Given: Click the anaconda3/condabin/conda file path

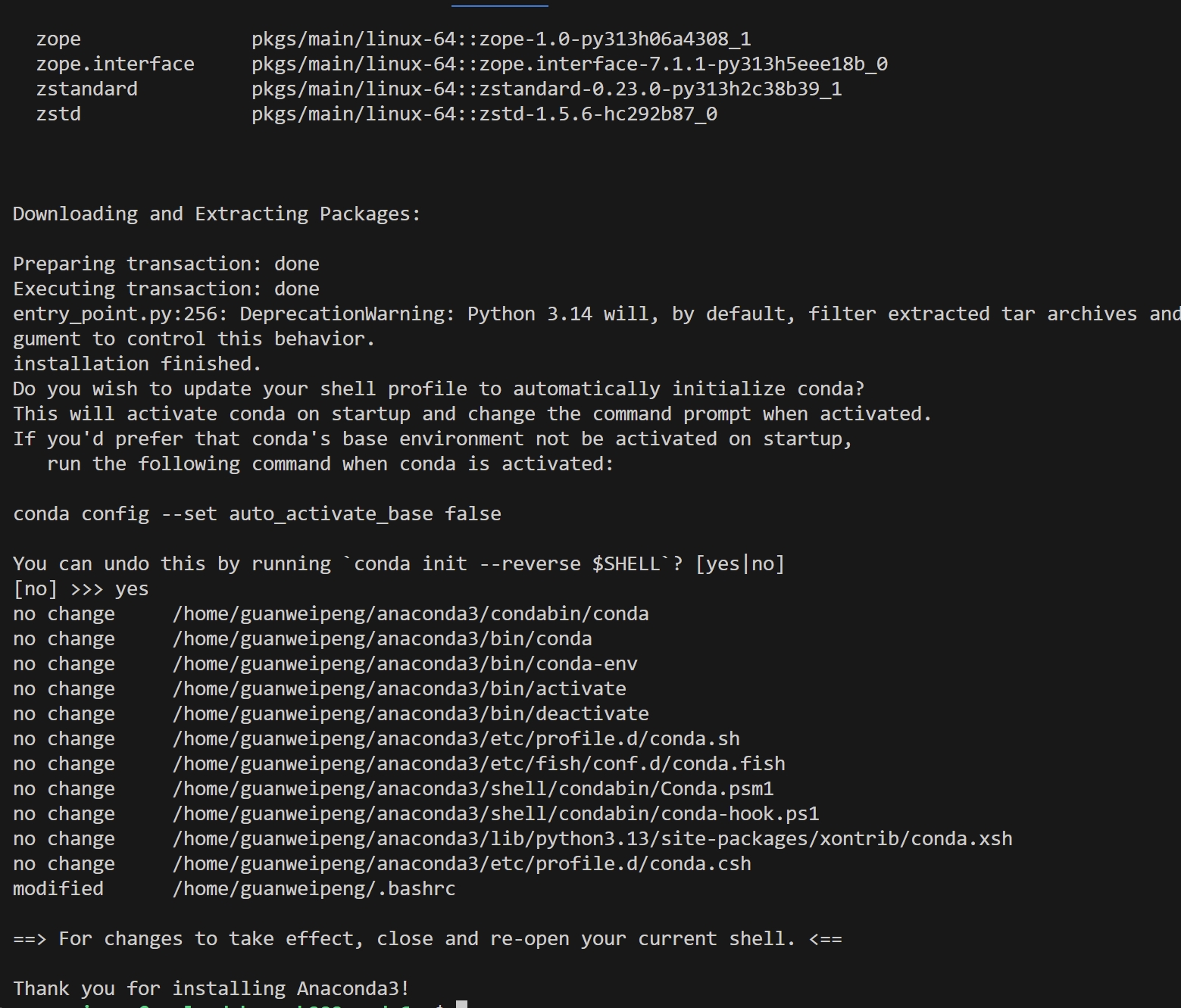Looking at the screenshot, I should pyautogui.click(x=411, y=613).
